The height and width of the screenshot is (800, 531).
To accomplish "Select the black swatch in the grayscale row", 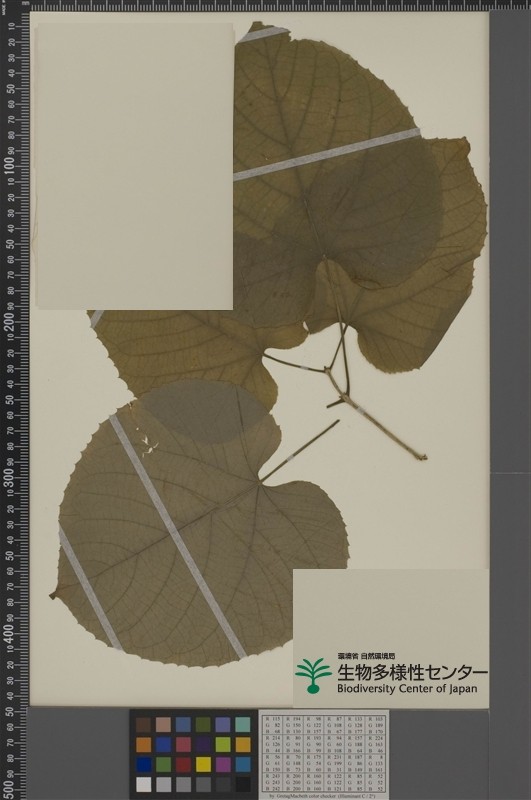I will point(243,784).
